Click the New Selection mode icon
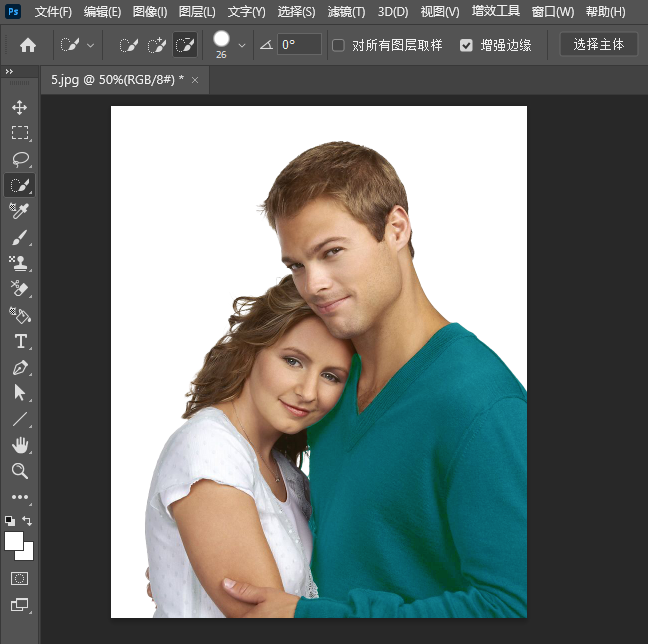 coord(128,45)
